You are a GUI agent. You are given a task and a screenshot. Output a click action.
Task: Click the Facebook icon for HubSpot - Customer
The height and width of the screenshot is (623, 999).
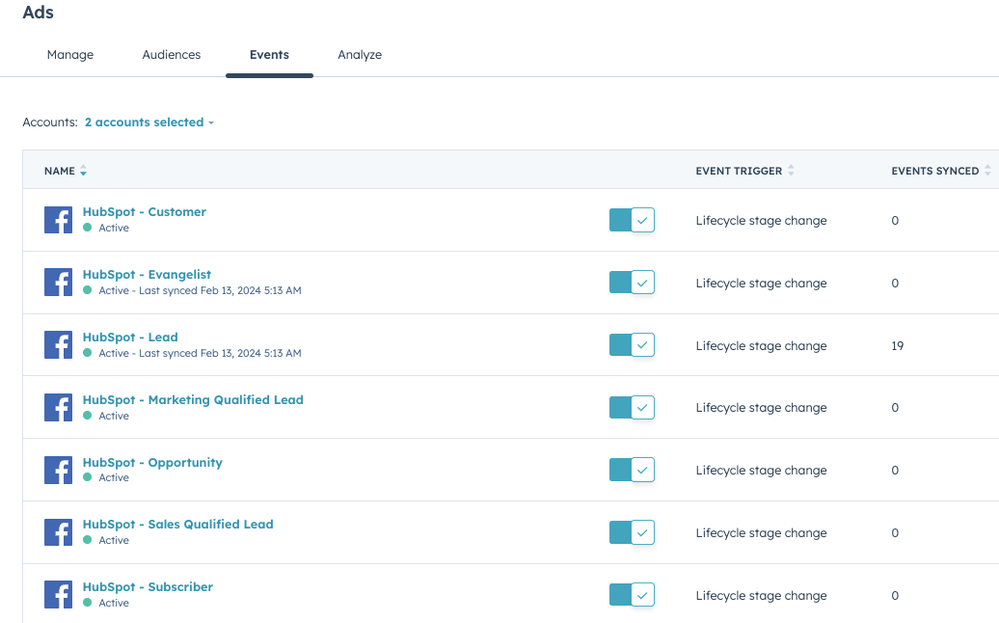click(58, 220)
